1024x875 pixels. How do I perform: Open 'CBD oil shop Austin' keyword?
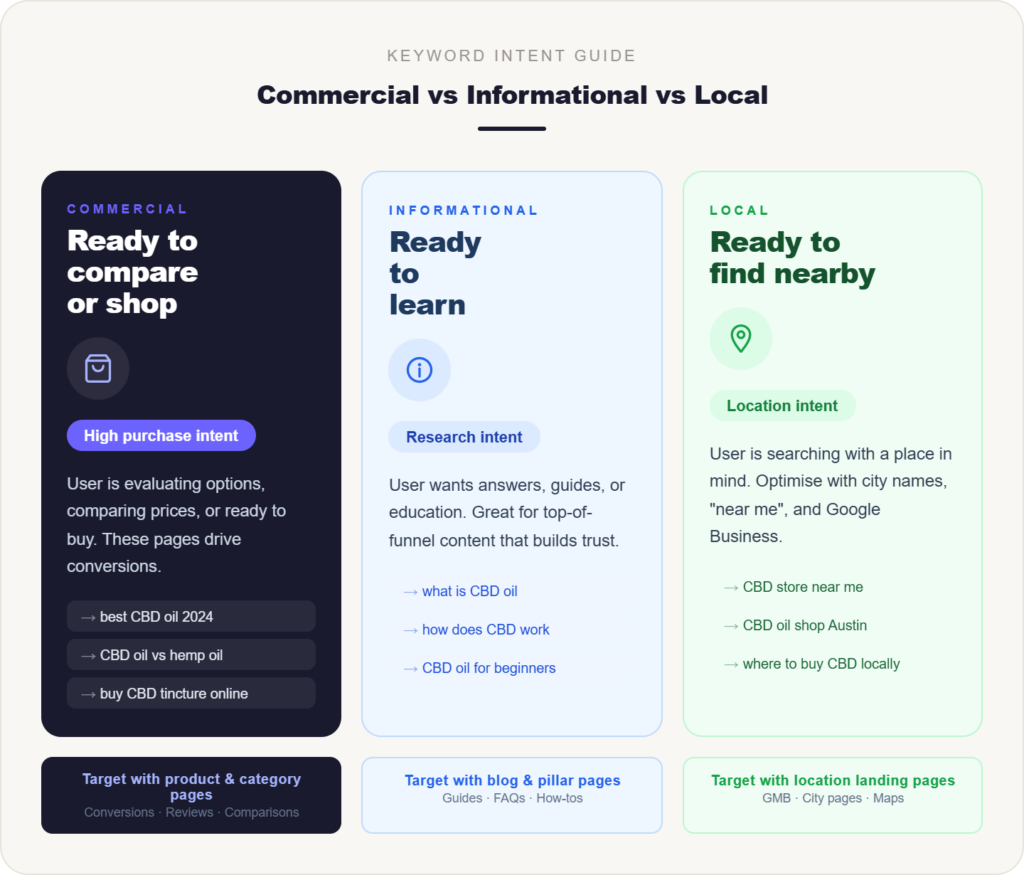[x=804, y=625]
